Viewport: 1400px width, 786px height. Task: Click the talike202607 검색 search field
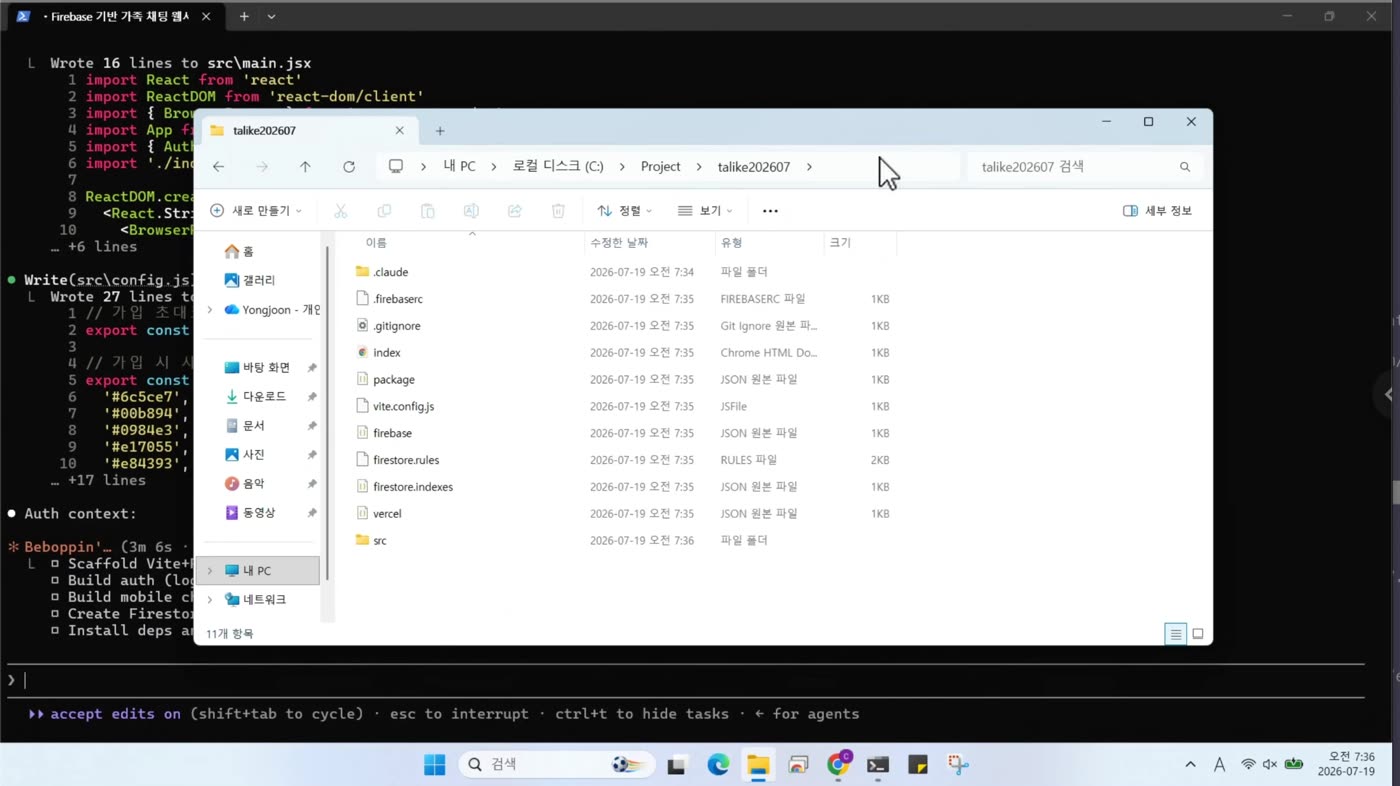[x=1084, y=167]
